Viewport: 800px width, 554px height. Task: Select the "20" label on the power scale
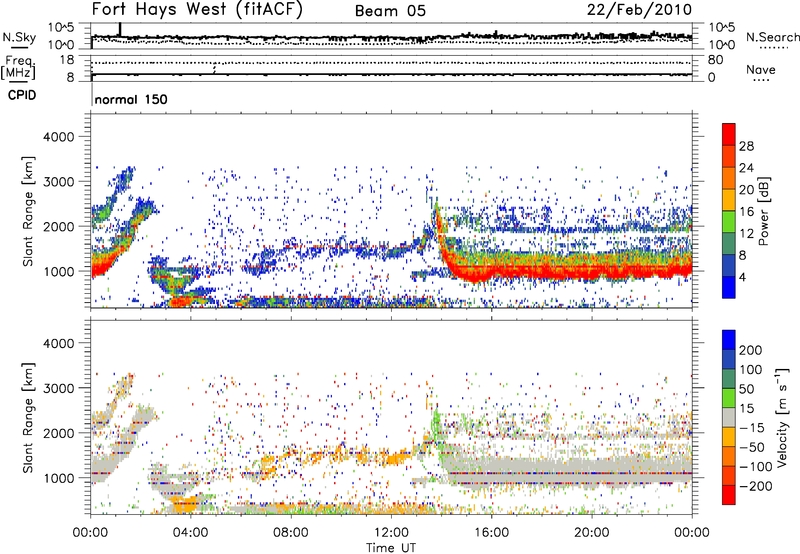746,190
